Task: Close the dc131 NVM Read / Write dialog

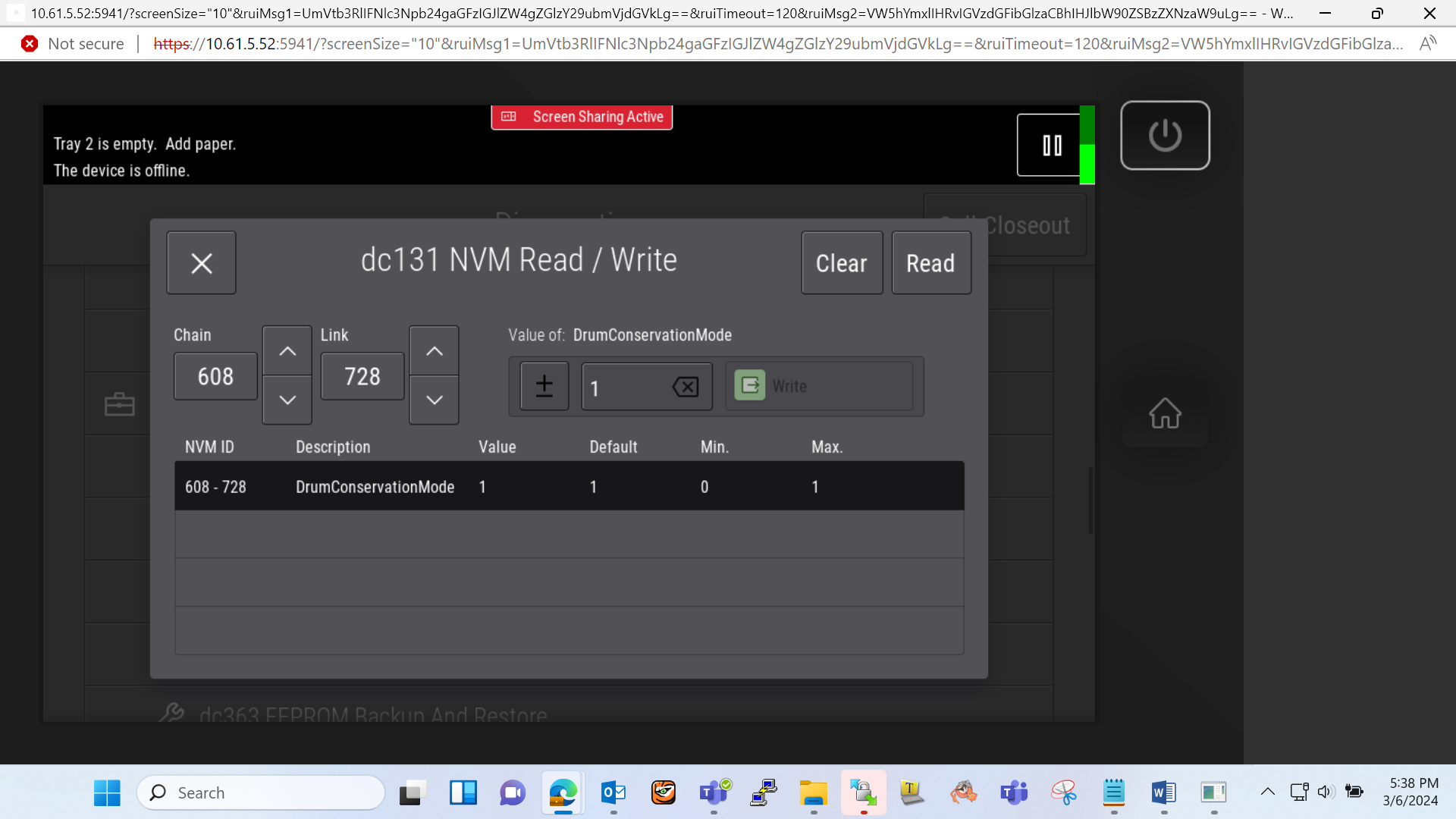Action: click(201, 262)
